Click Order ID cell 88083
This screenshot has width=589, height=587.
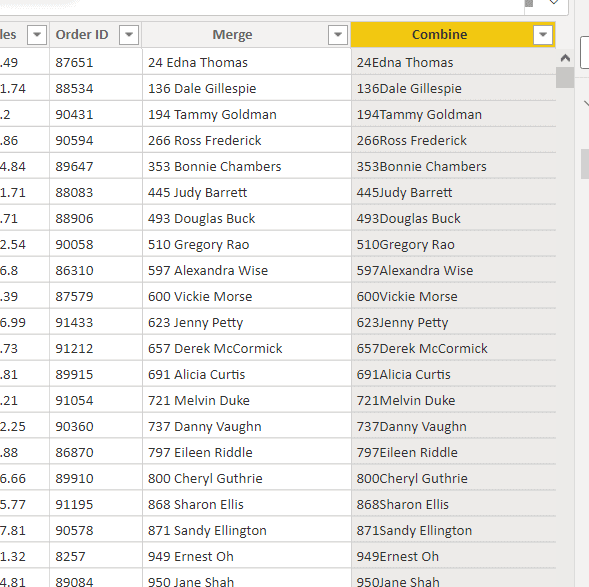pos(96,192)
